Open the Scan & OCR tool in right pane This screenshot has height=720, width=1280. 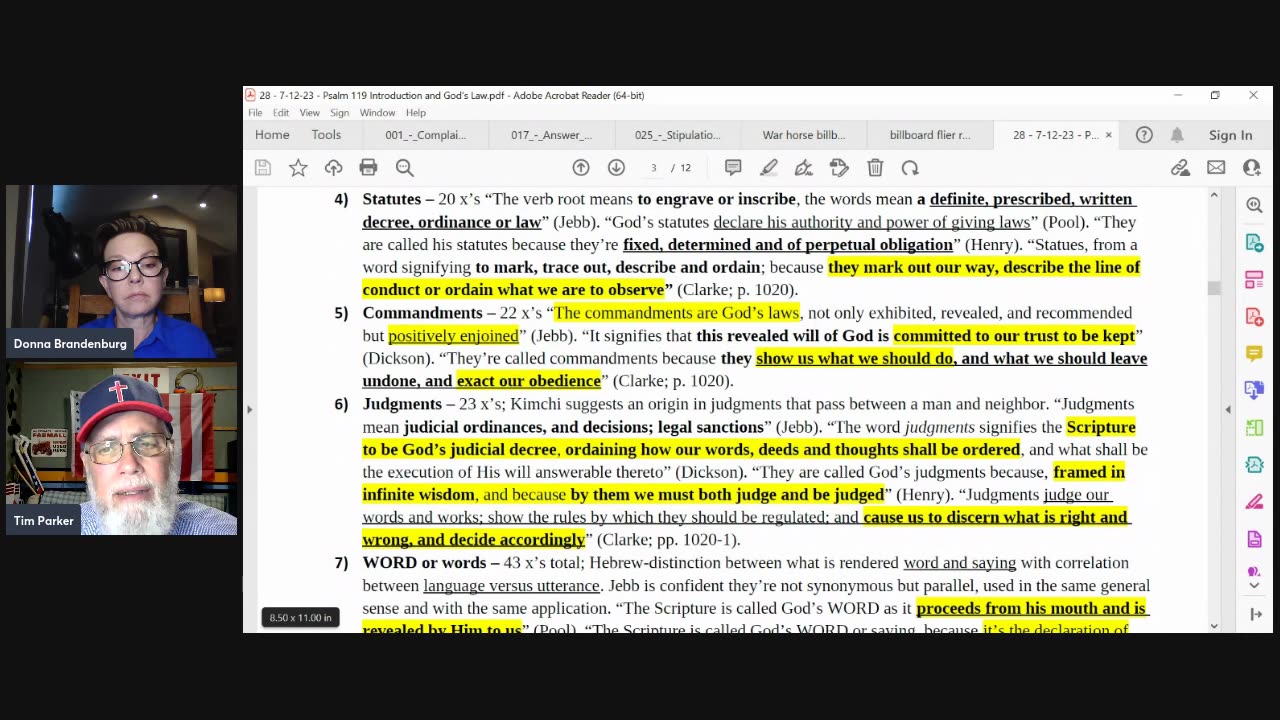pos(1254,428)
